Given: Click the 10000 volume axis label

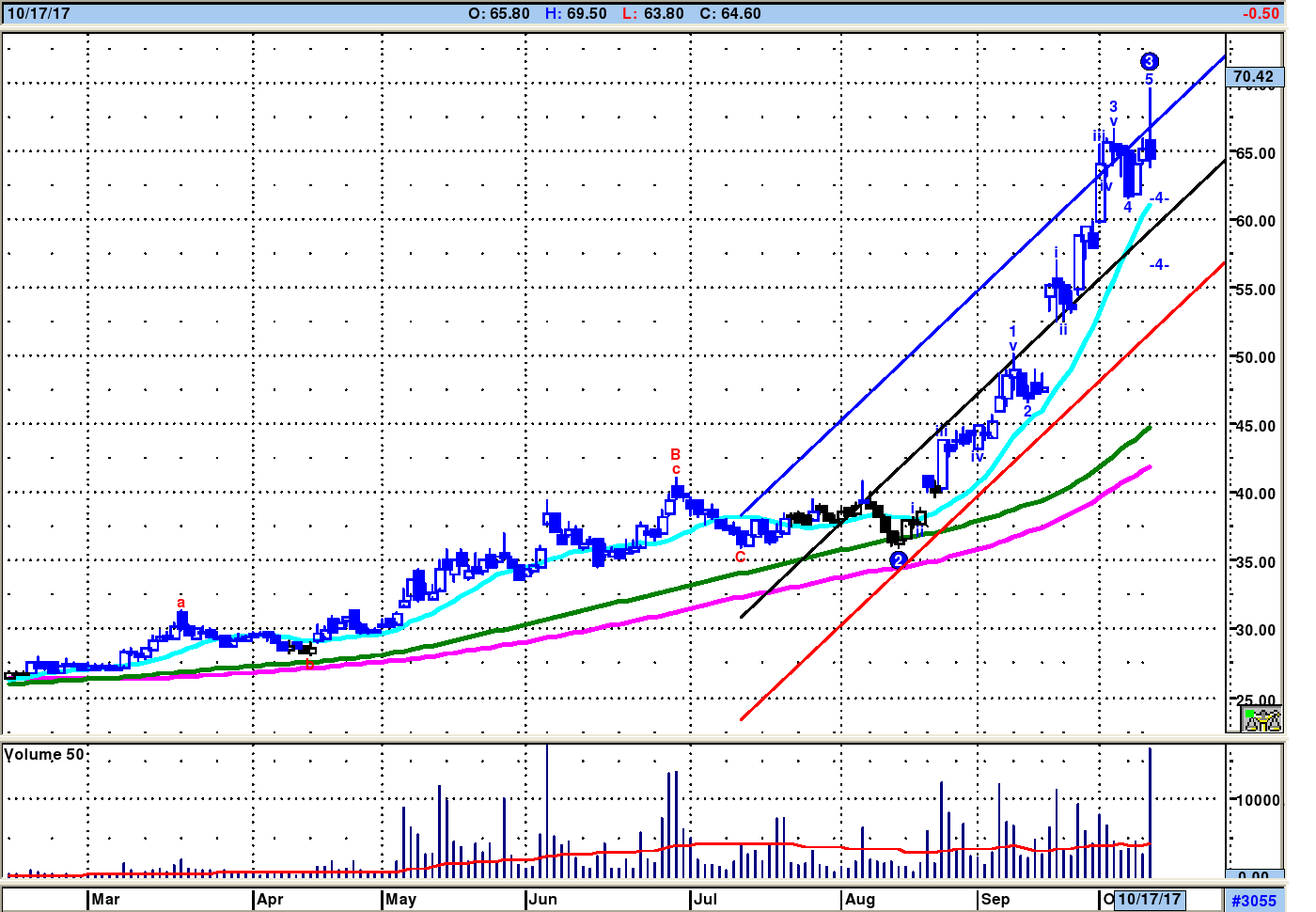Looking at the screenshot, I should pyautogui.click(x=1258, y=800).
